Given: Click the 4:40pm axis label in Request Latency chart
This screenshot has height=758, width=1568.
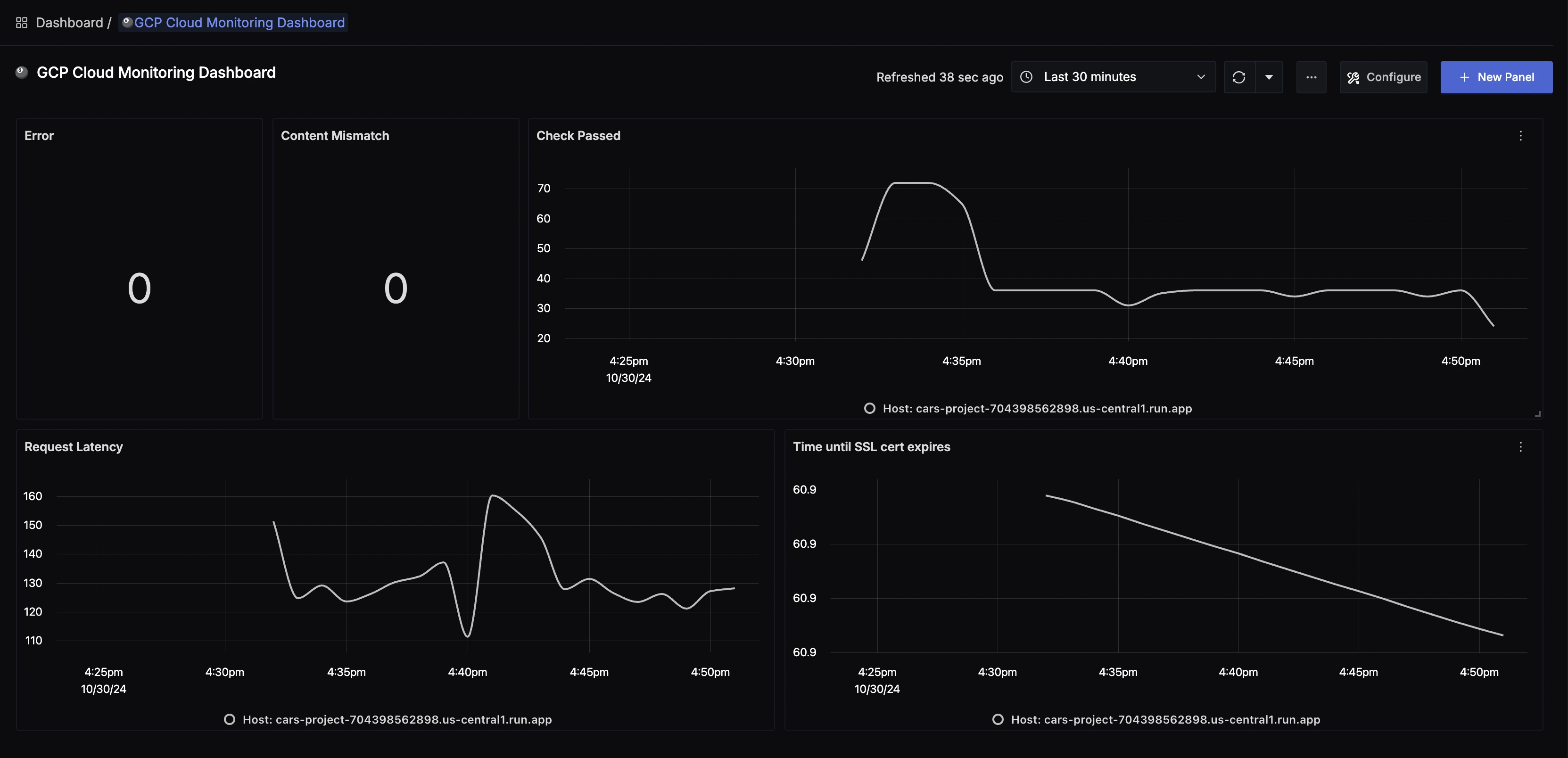Looking at the screenshot, I should [x=468, y=672].
